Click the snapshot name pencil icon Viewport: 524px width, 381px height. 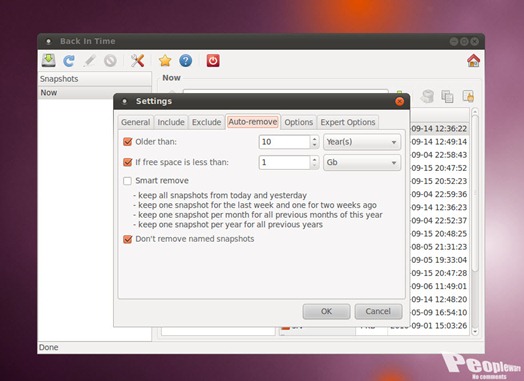90,61
